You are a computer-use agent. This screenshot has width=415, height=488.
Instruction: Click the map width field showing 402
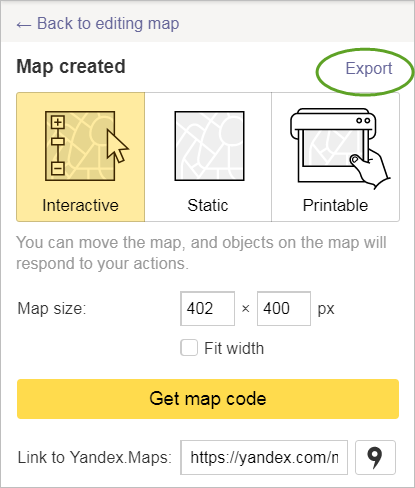pyautogui.click(x=207, y=308)
